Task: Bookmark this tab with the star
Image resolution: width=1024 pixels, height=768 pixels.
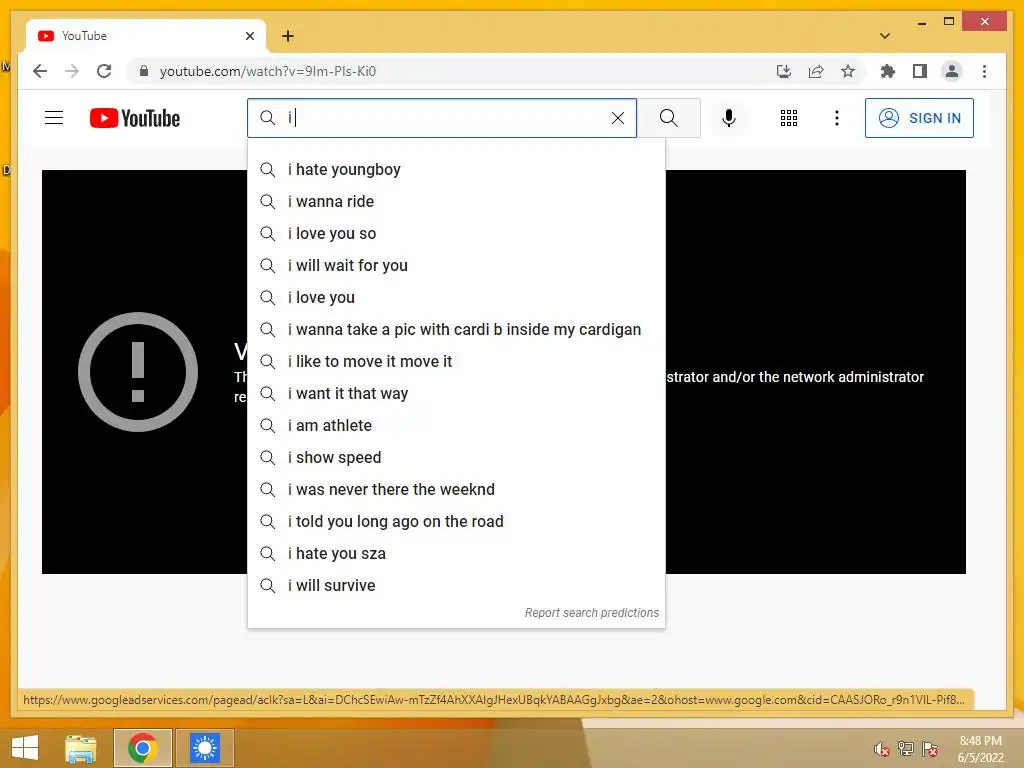Action: point(848,71)
